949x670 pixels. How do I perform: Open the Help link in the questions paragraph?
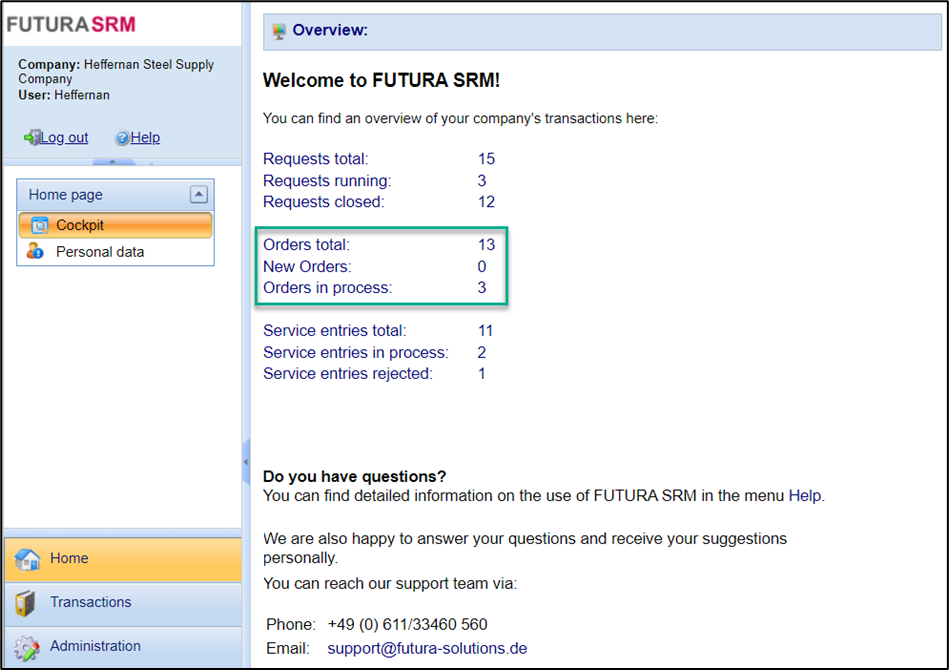tap(805, 496)
